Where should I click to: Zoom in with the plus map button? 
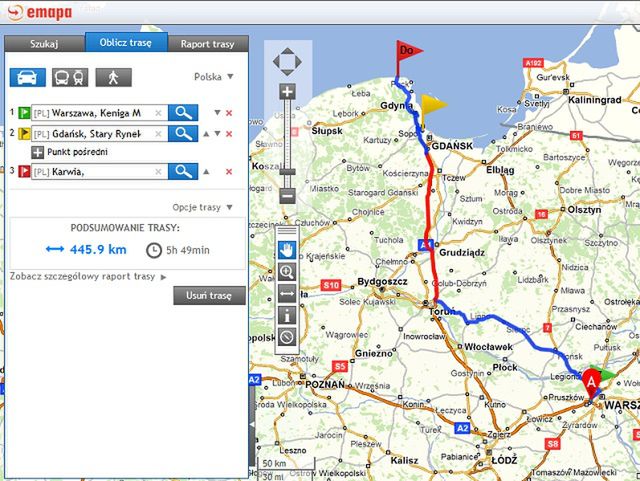287,92
